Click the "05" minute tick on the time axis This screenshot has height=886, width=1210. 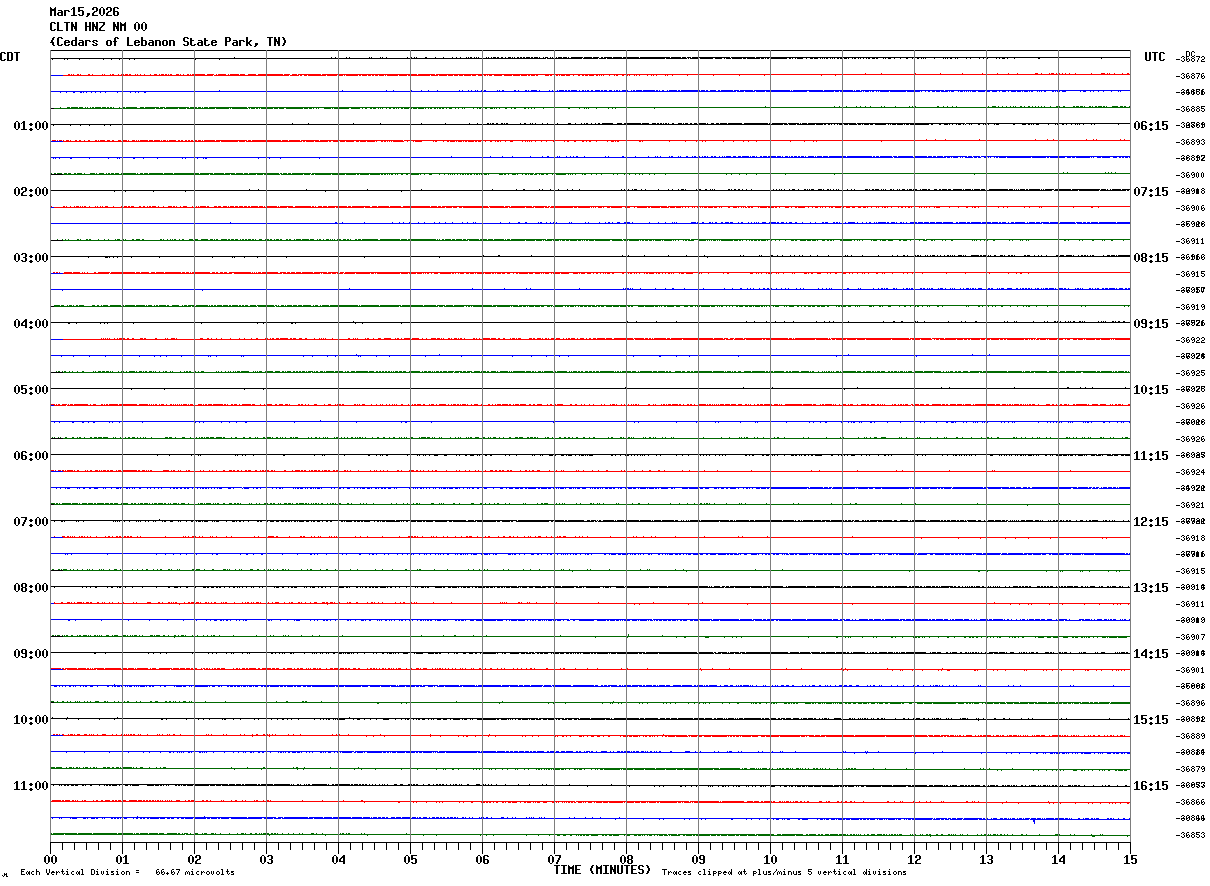click(410, 859)
